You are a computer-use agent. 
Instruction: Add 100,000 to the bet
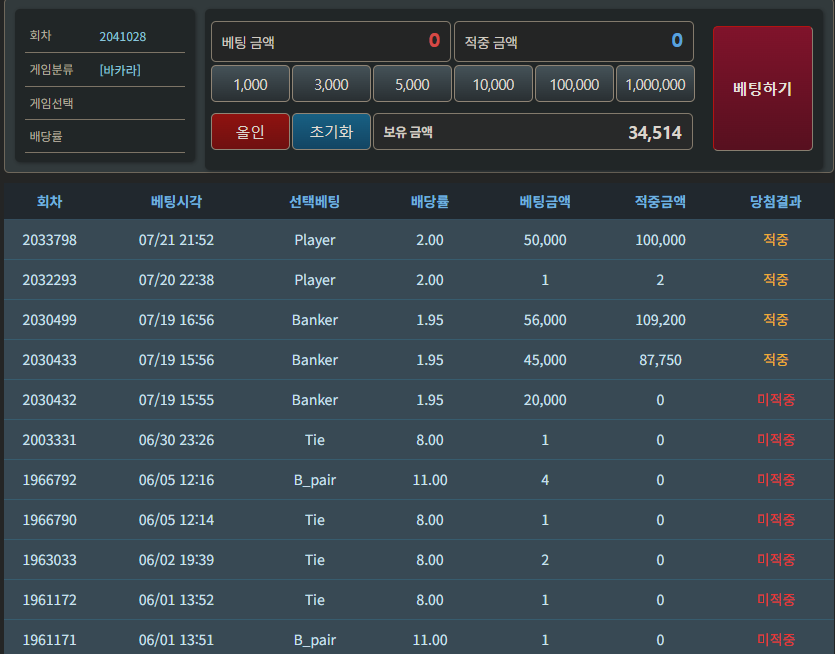pyautogui.click(x=574, y=84)
